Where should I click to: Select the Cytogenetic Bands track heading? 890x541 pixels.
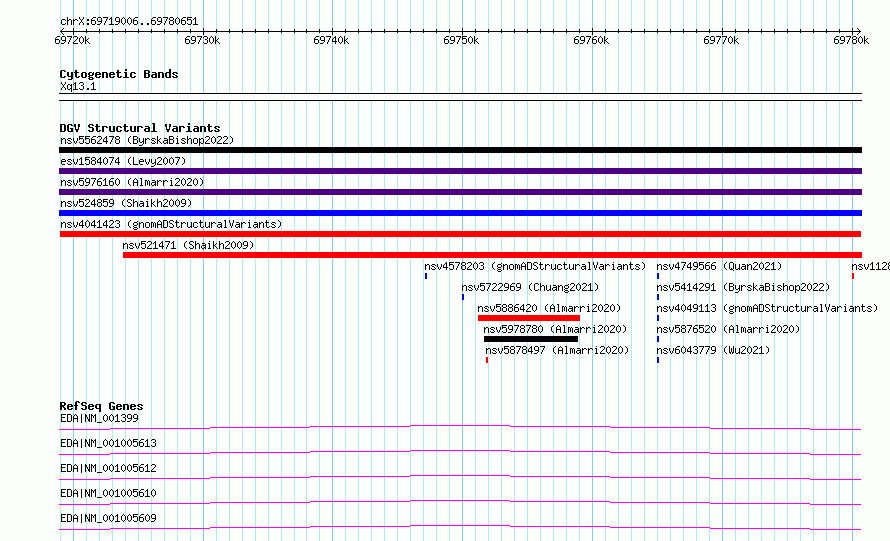click(119, 74)
